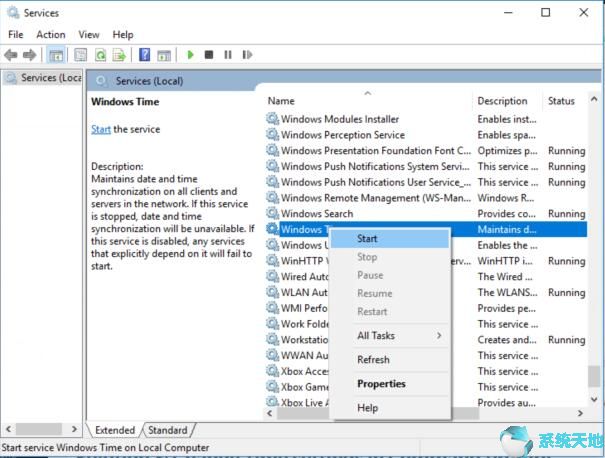
Task: Click the tree pane's scroll left arrow
Action: tap(8, 429)
